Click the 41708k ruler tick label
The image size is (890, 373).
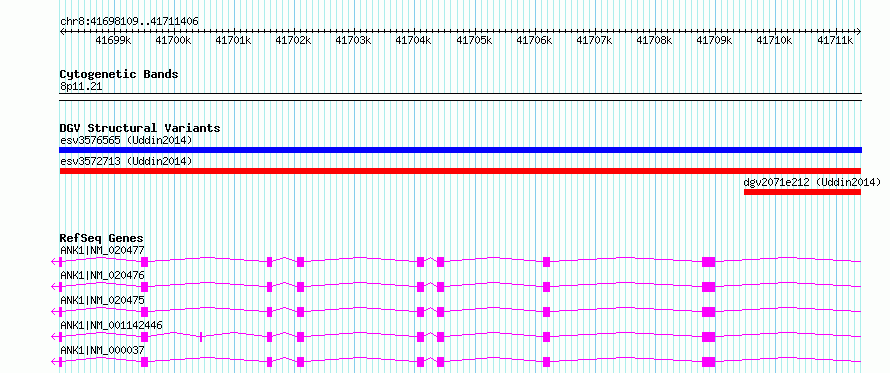(x=655, y=40)
